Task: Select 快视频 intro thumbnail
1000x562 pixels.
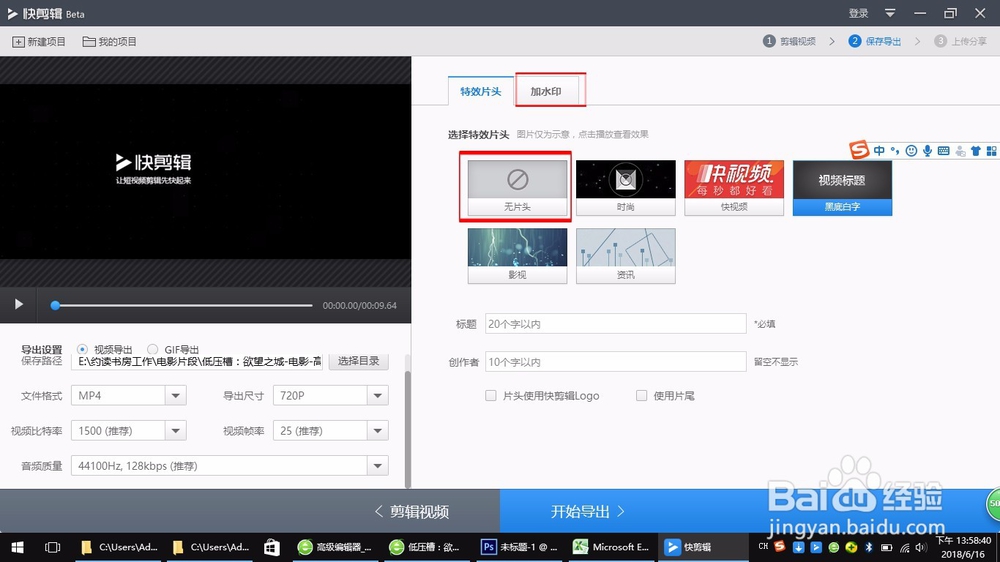Action: [734, 188]
